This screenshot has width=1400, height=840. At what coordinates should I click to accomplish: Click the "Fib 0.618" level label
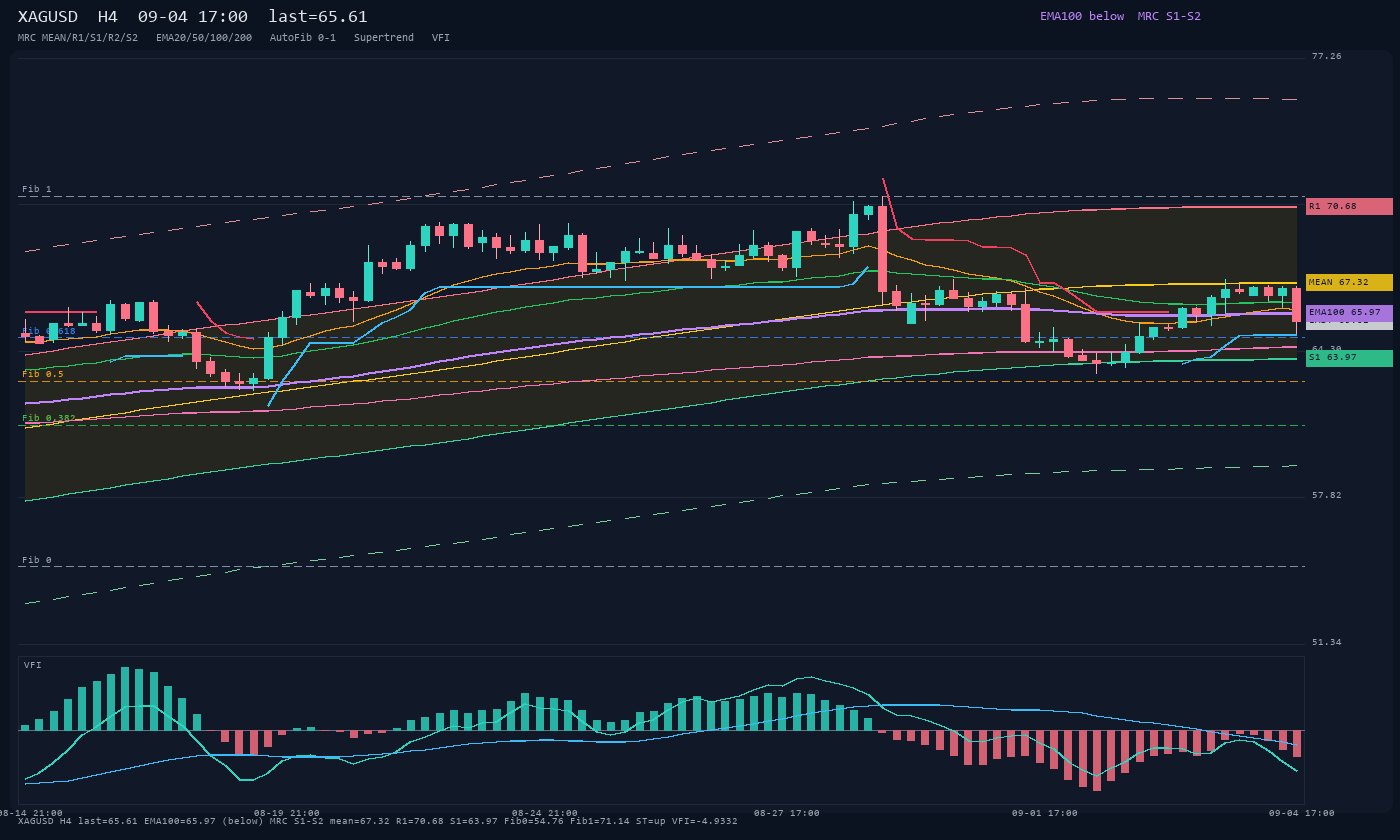[49, 331]
